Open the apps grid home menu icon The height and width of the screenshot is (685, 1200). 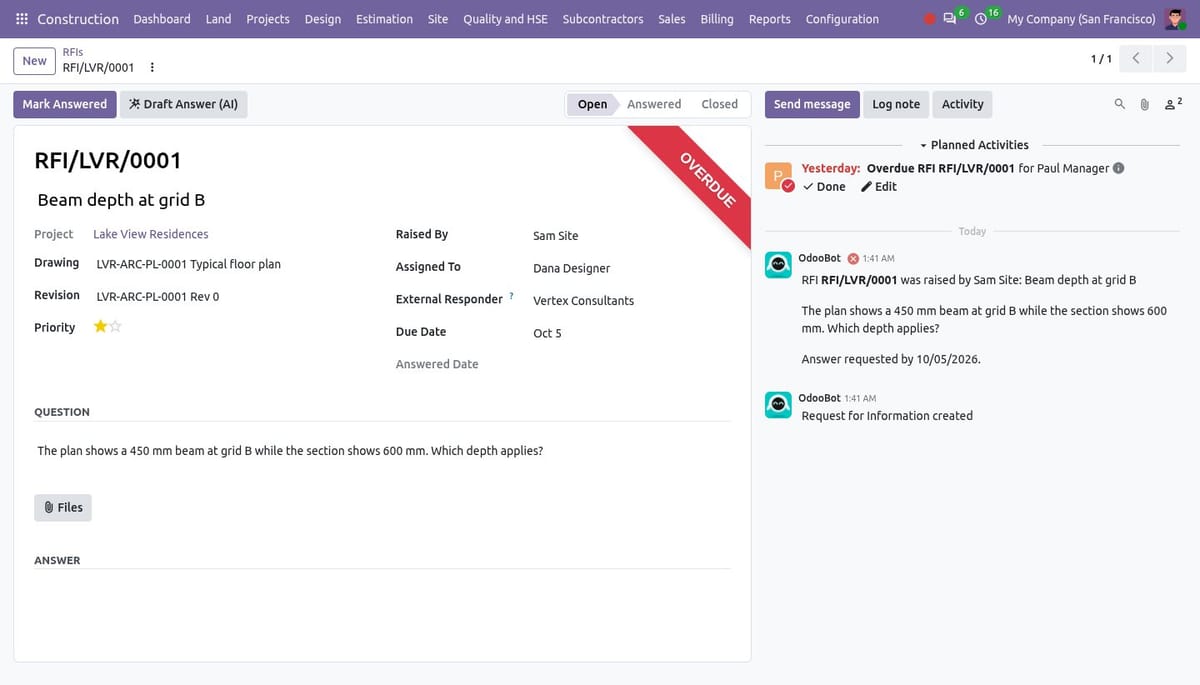(x=22, y=19)
